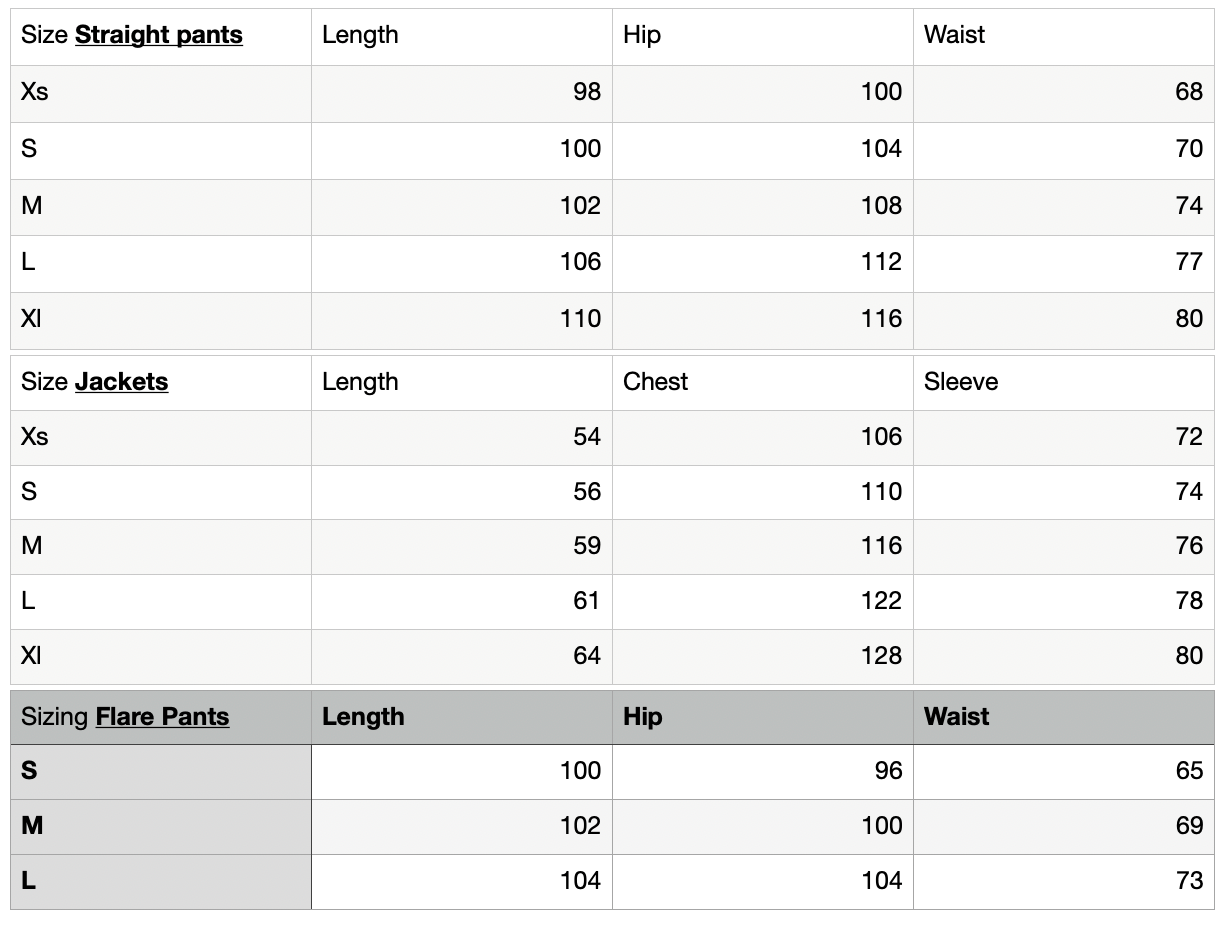Select Straight pants Xs length value 98
1228x928 pixels.
tap(587, 92)
